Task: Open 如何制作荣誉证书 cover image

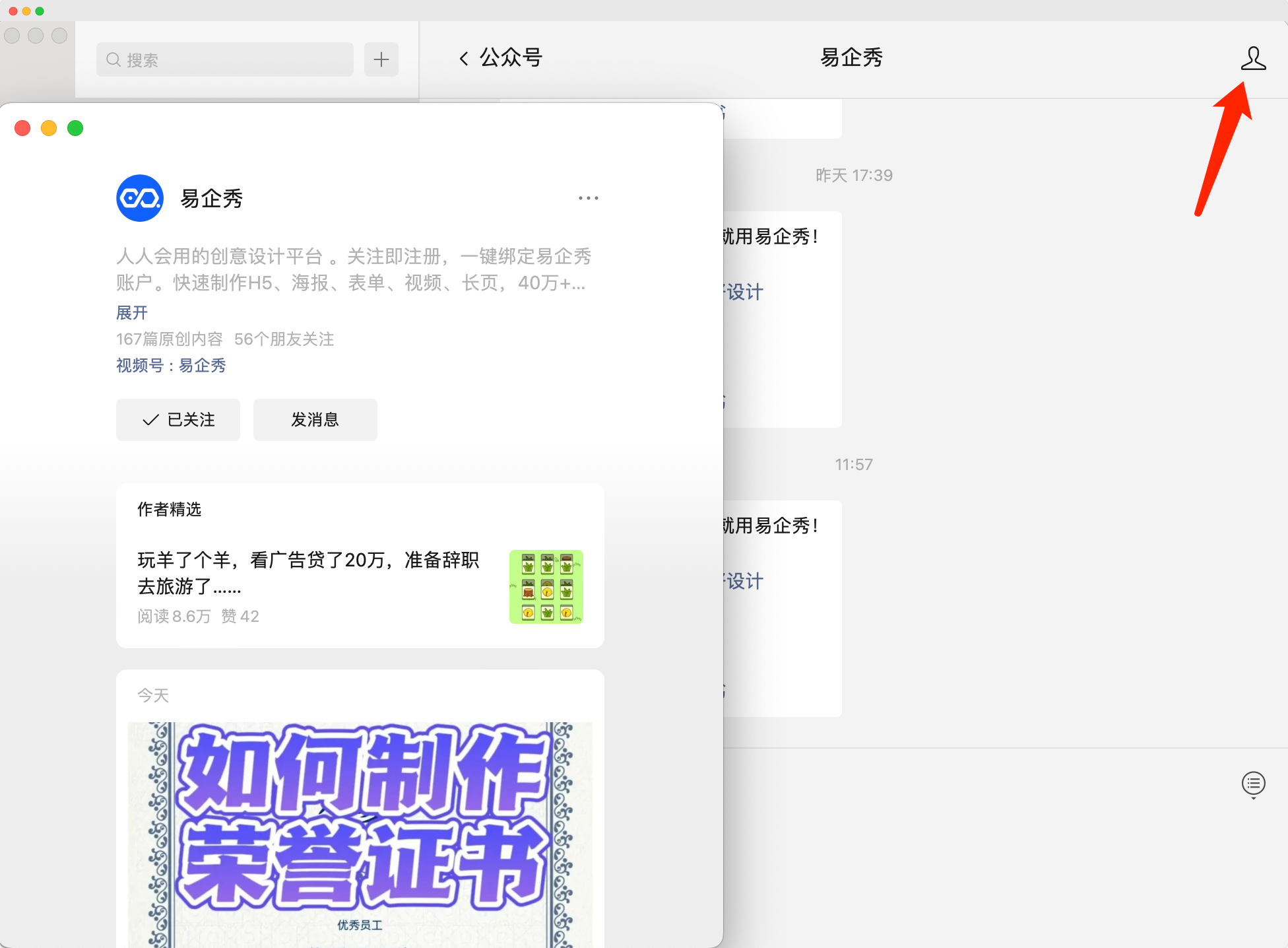Action: point(360,834)
